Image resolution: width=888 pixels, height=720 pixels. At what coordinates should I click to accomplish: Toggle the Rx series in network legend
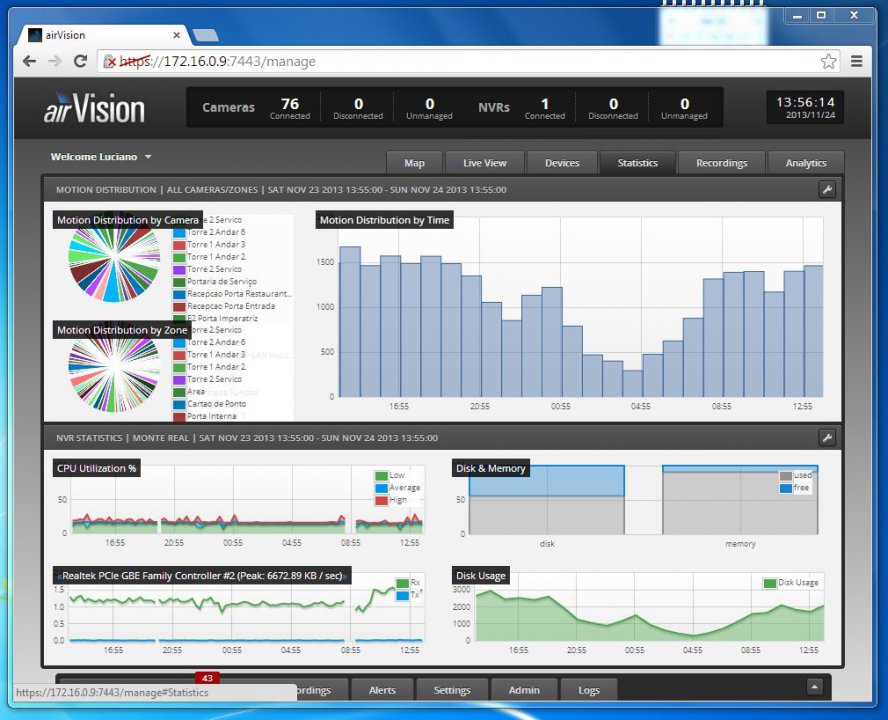click(402, 583)
